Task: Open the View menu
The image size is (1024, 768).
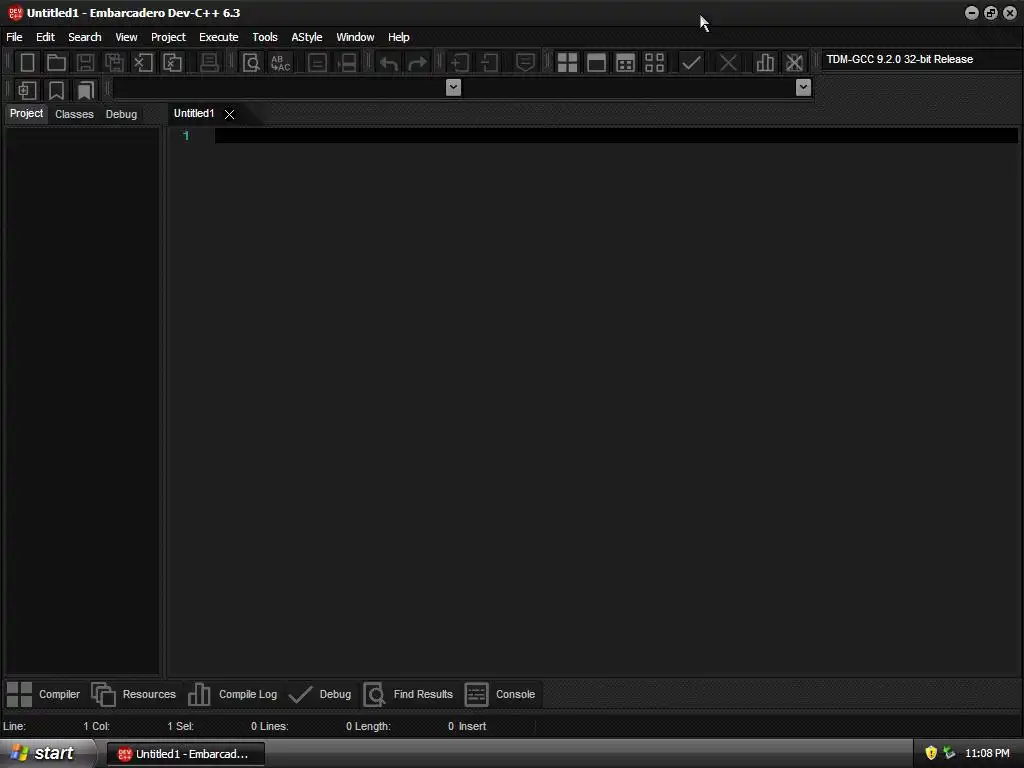Action: click(126, 37)
